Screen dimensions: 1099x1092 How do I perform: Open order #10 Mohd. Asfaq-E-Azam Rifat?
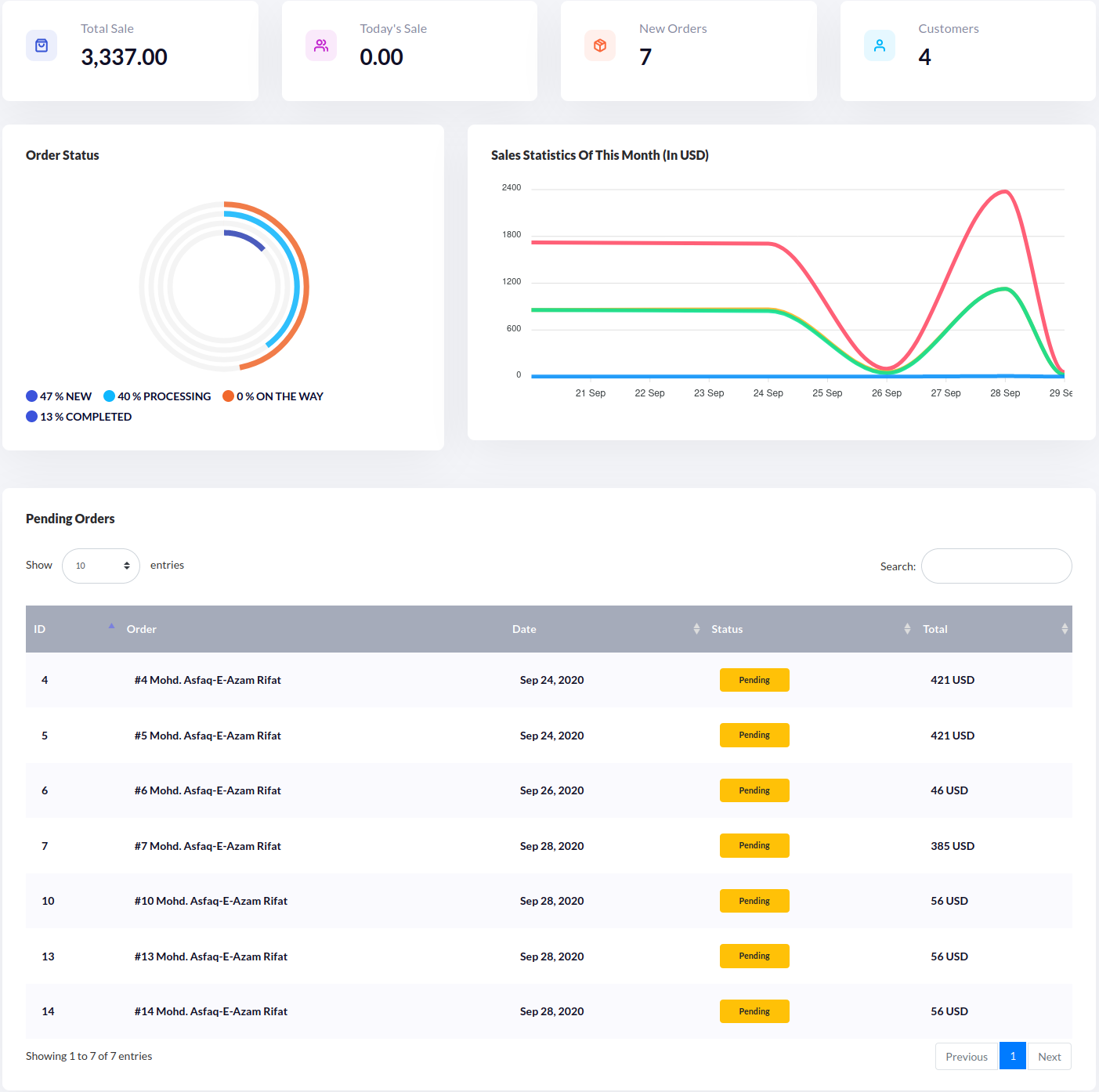(x=211, y=901)
